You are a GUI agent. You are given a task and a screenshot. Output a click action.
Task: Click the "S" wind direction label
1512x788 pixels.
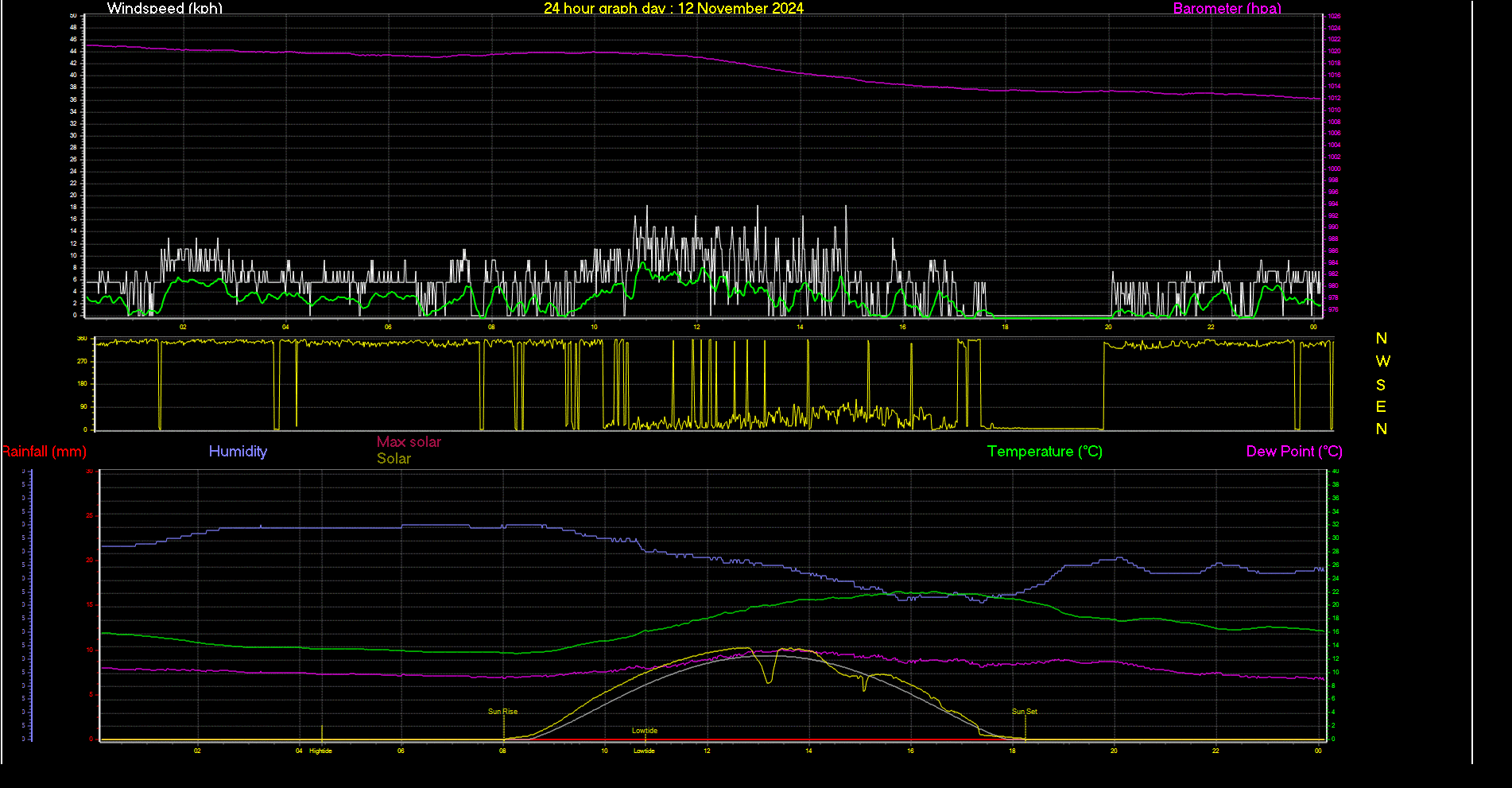1381,385
